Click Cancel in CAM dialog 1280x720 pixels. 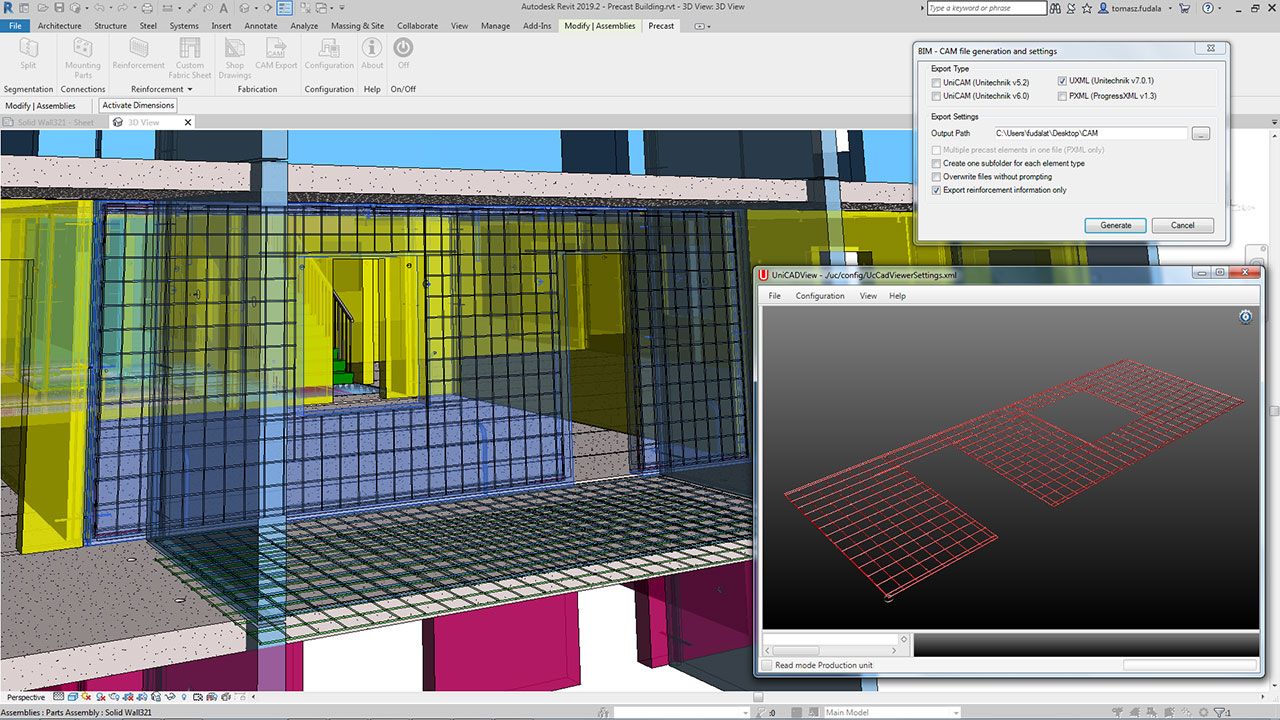(x=1183, y=225)
